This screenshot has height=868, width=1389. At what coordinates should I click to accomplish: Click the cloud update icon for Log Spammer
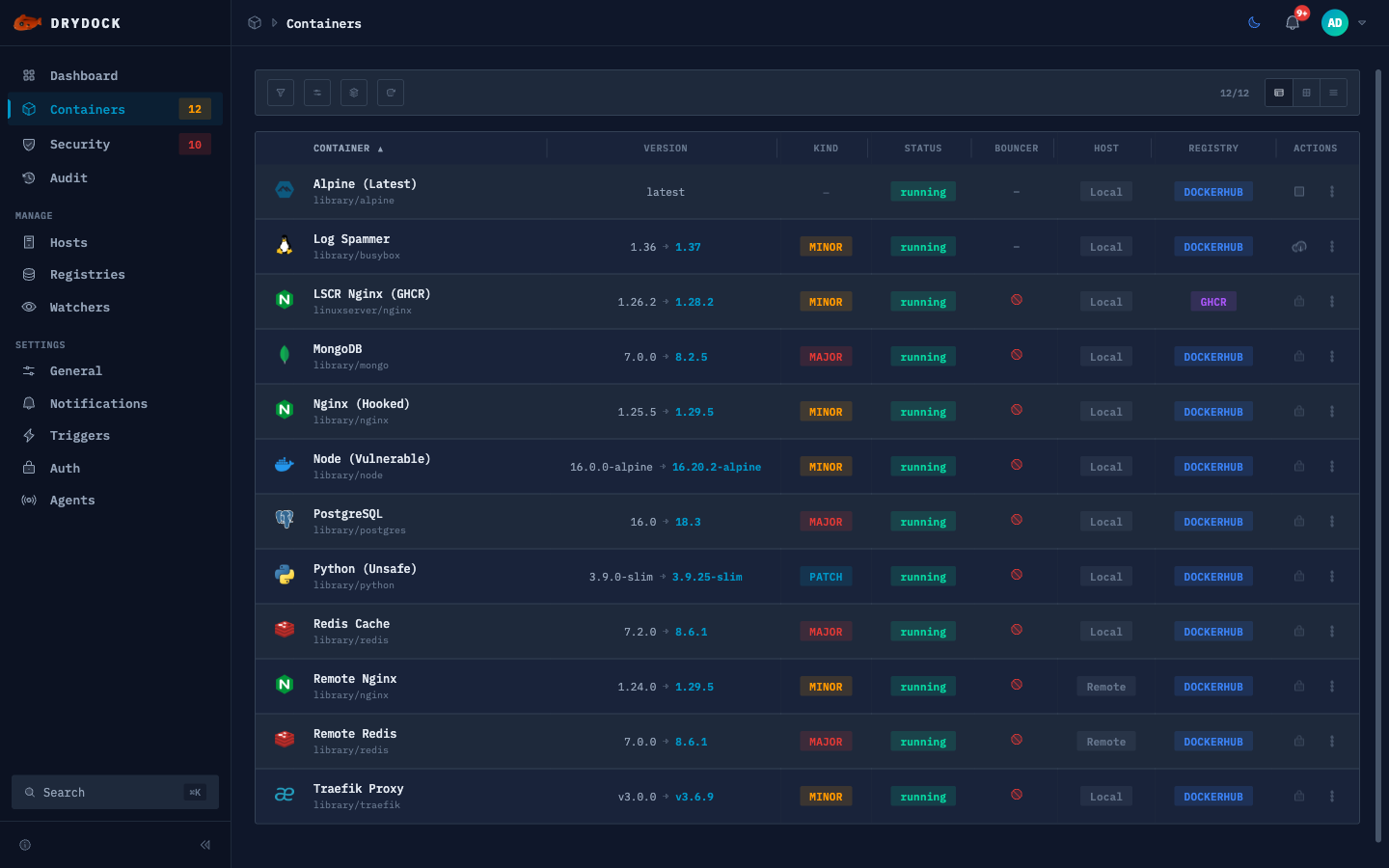click(1299, 247)
